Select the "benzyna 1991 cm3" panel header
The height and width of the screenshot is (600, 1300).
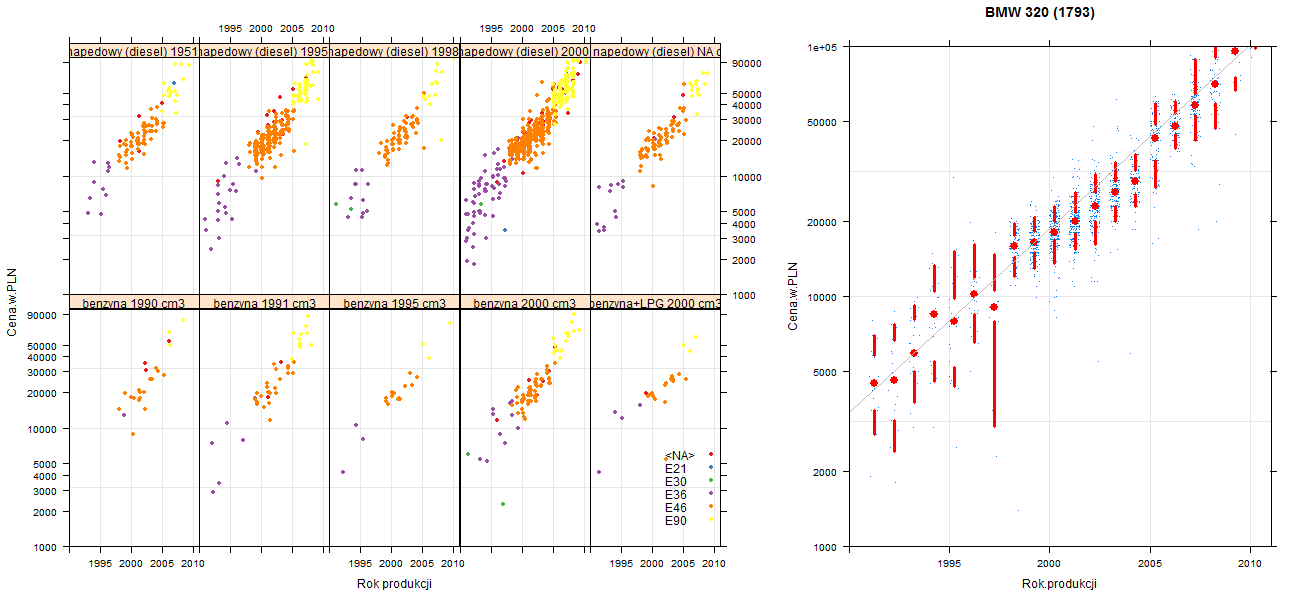(x=264, y=302)
